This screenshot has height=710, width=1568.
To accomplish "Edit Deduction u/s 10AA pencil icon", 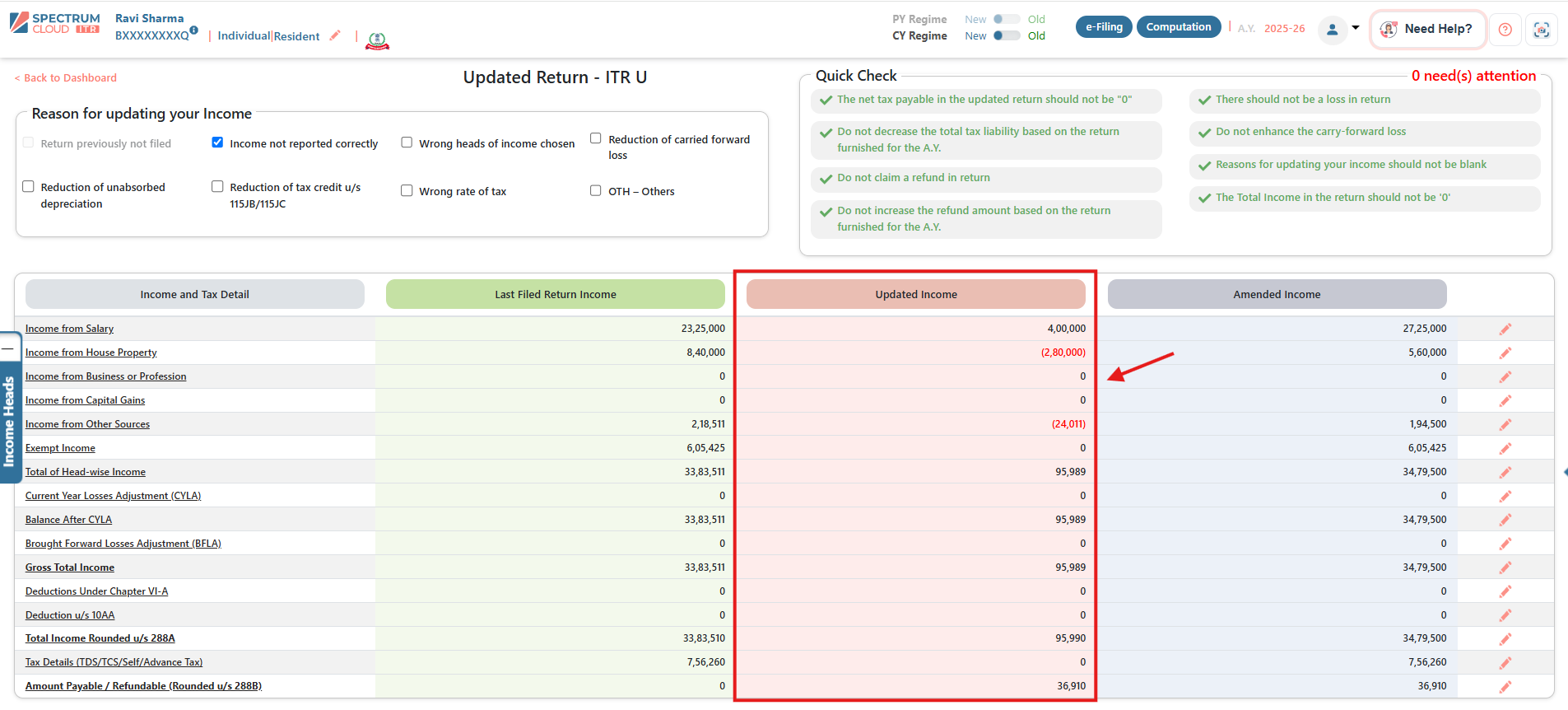I will 1505,615.
